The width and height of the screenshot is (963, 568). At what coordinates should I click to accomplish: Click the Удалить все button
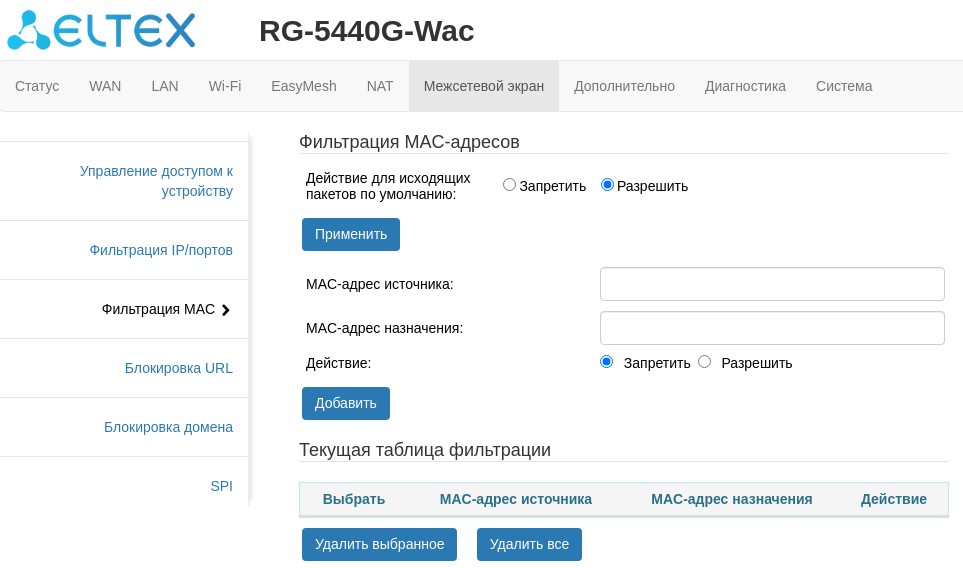point(529,544)
